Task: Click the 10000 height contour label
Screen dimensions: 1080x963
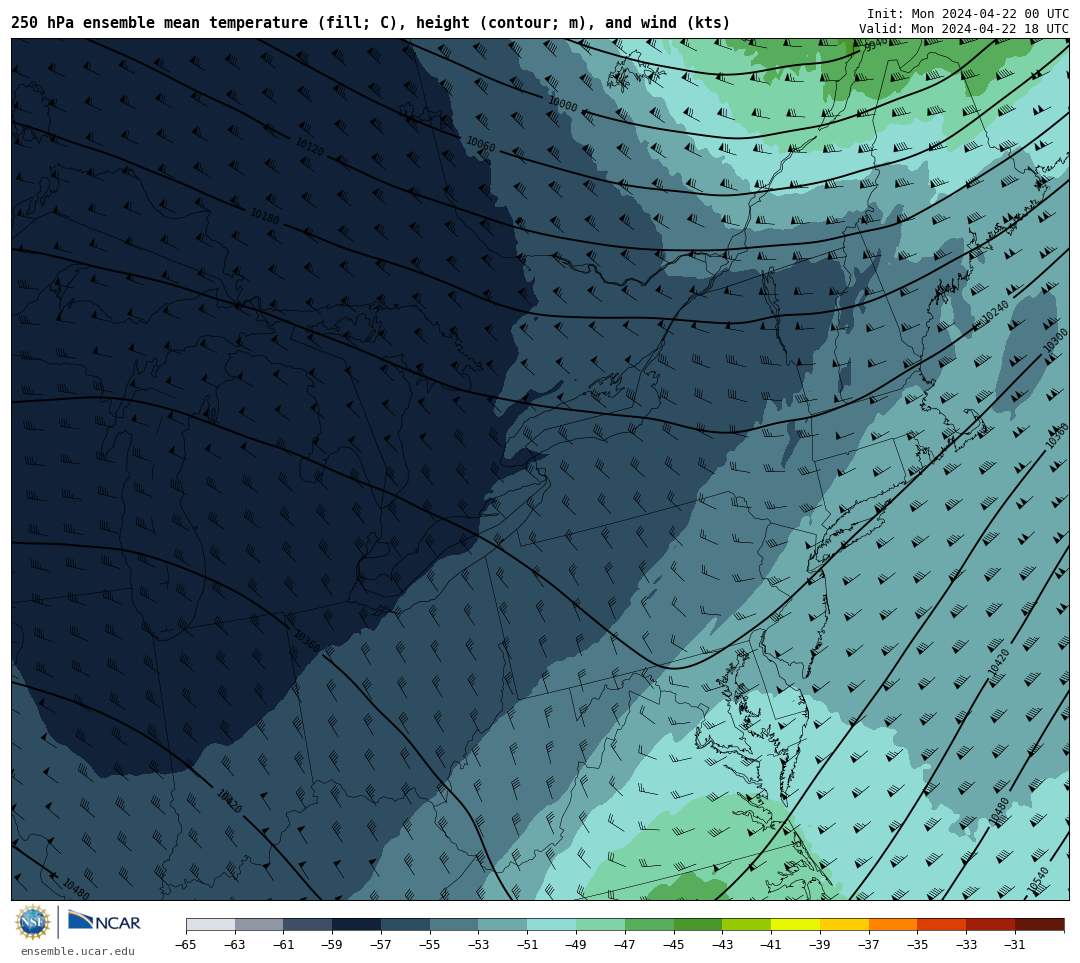Action: point(563,104)
